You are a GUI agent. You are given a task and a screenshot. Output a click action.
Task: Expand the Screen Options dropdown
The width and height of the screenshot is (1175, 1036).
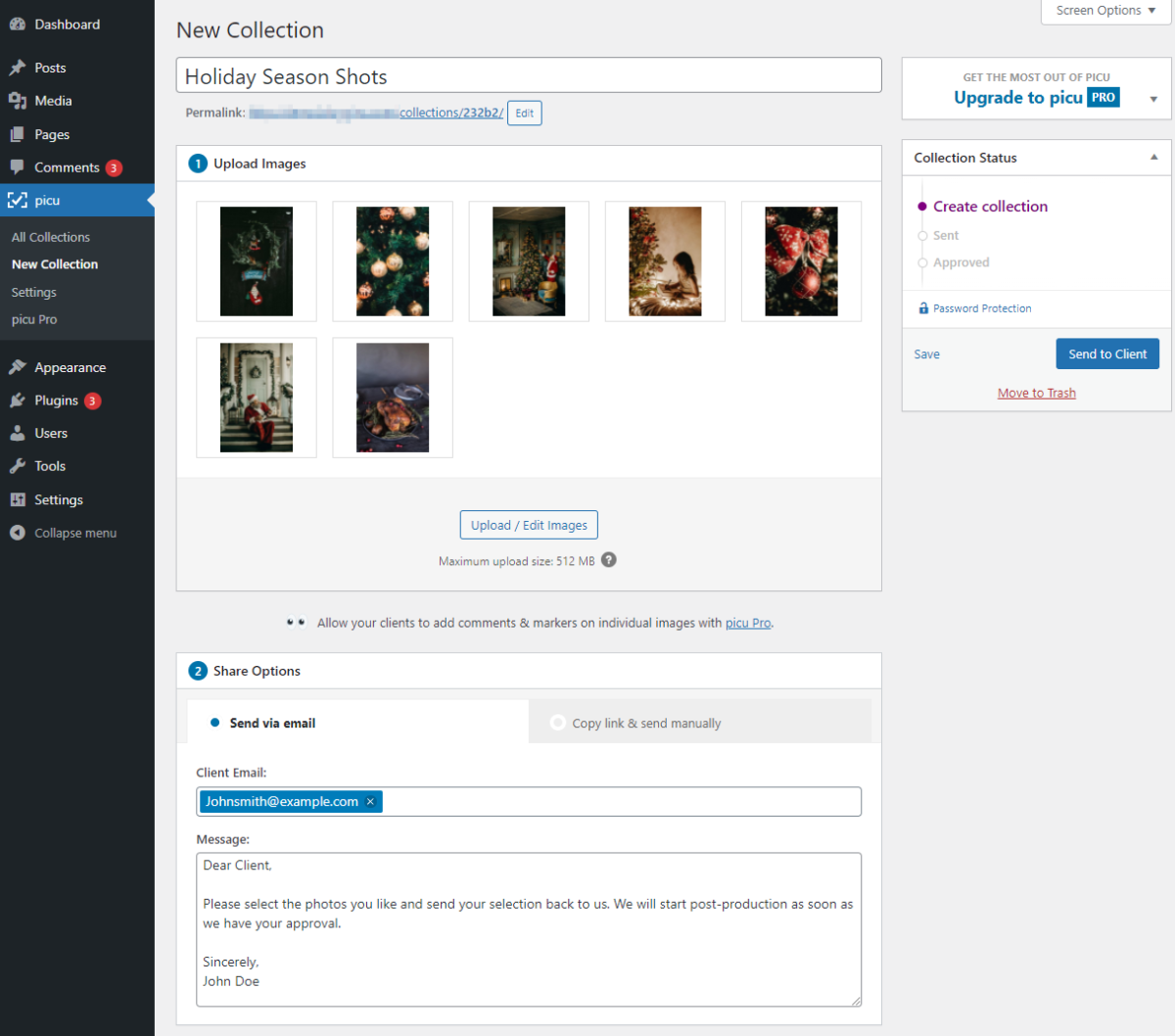[1105, 11]
